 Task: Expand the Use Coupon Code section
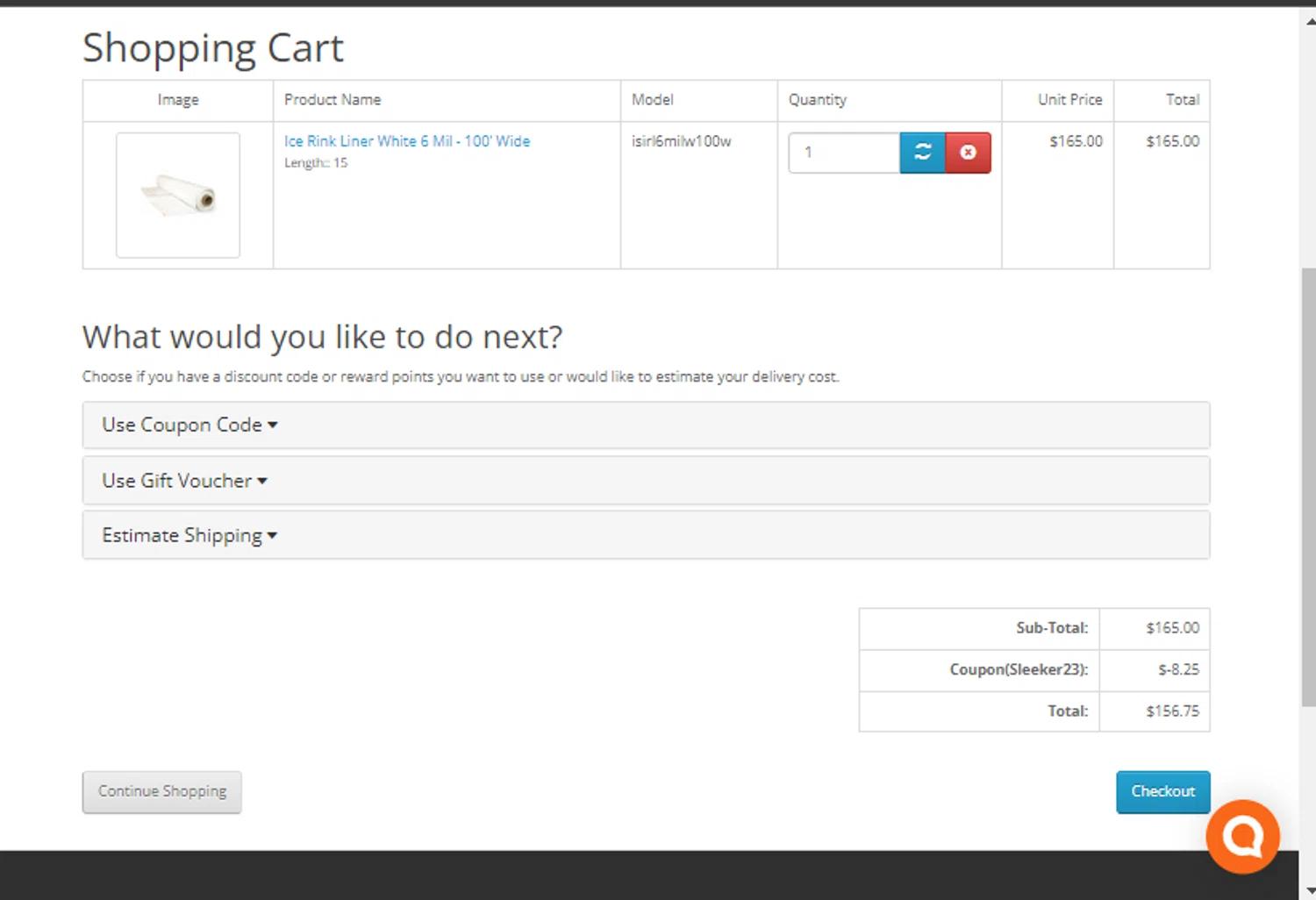pyautogui.click(x=190, y=425)
